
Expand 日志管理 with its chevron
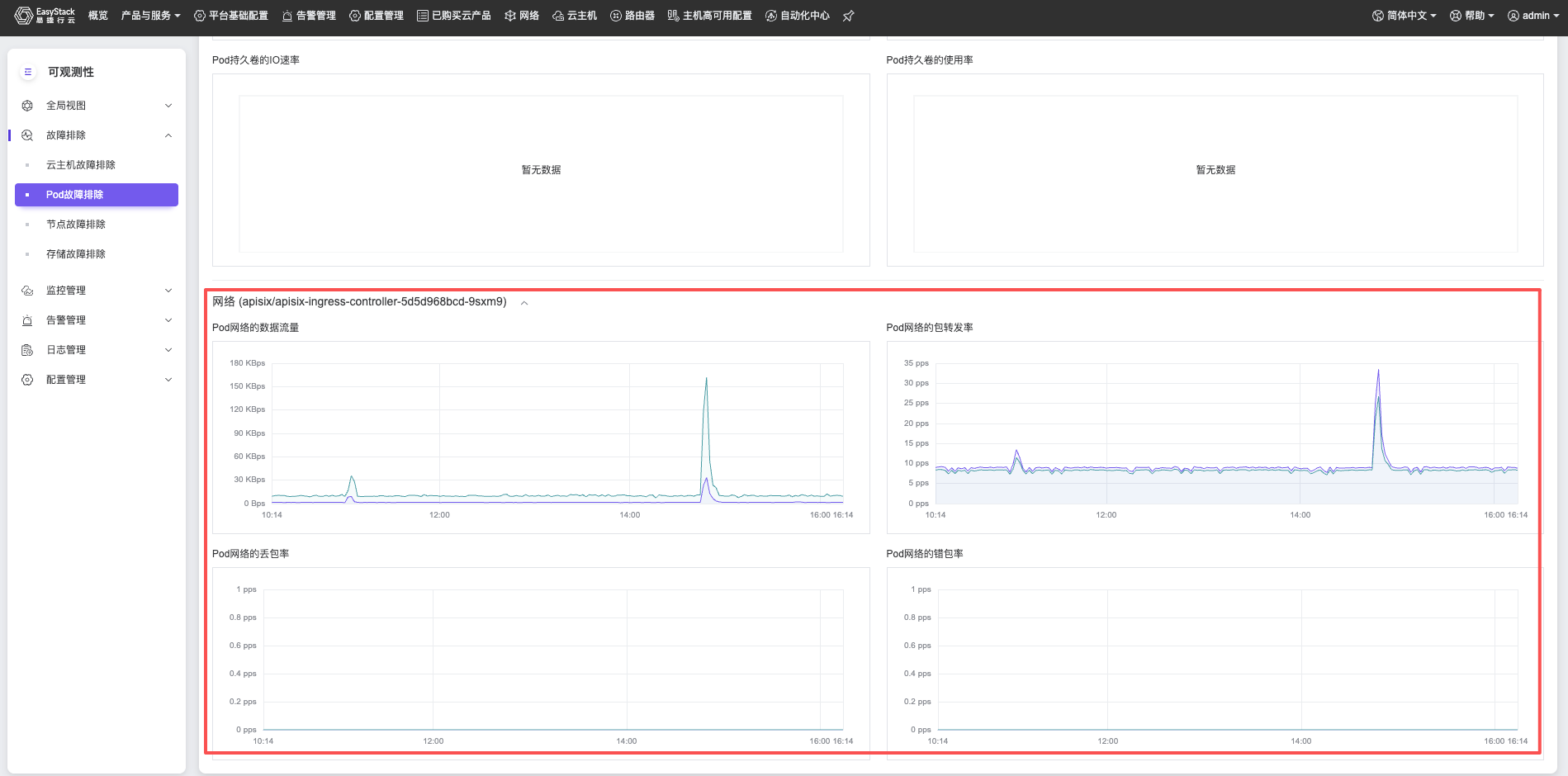[168, 350]
